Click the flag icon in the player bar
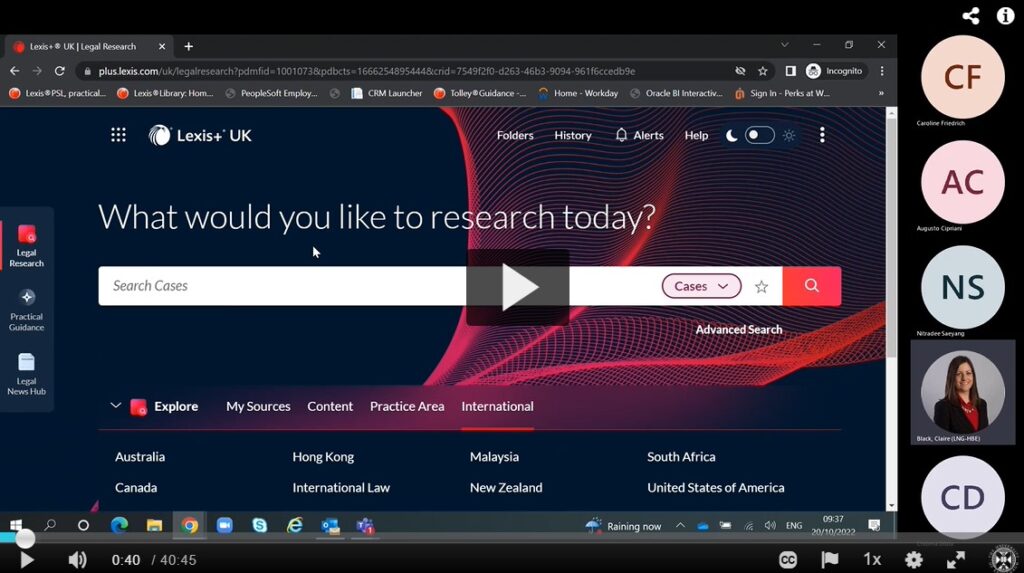The width and height of the screenshot is (1024, 573). coord(829,560)
